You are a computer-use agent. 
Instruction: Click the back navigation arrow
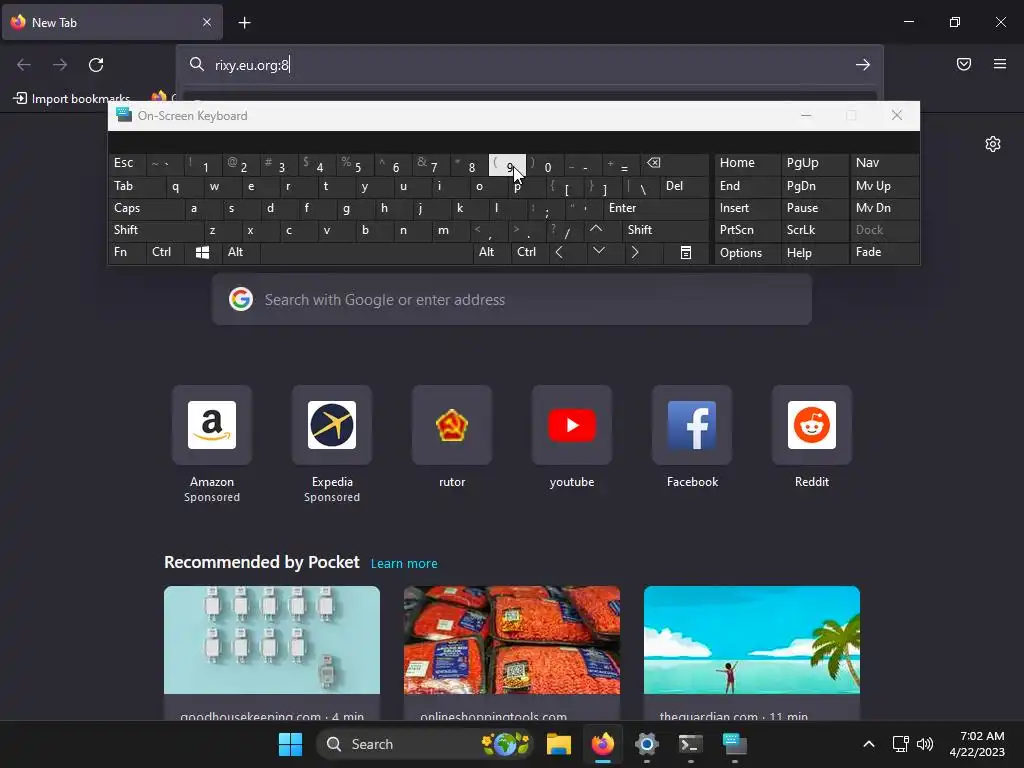[24, 65]
